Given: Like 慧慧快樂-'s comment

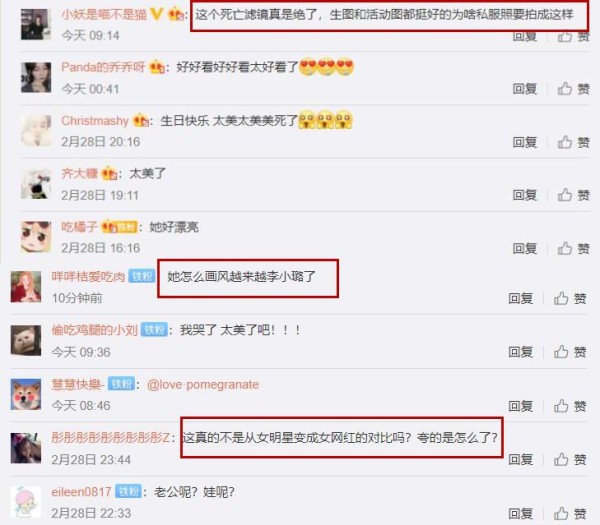Looking at the screenshot, I should coord(570,406).
